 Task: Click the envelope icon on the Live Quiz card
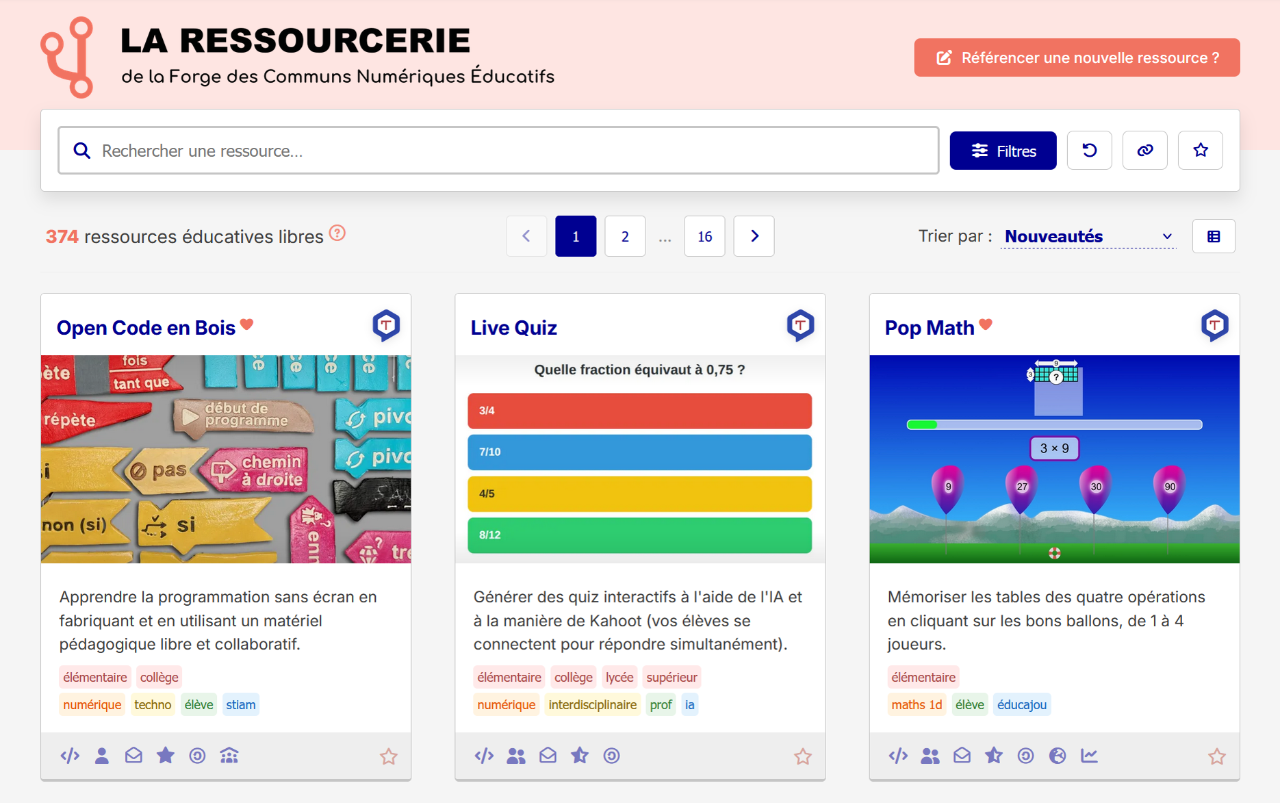coord(548,756)
